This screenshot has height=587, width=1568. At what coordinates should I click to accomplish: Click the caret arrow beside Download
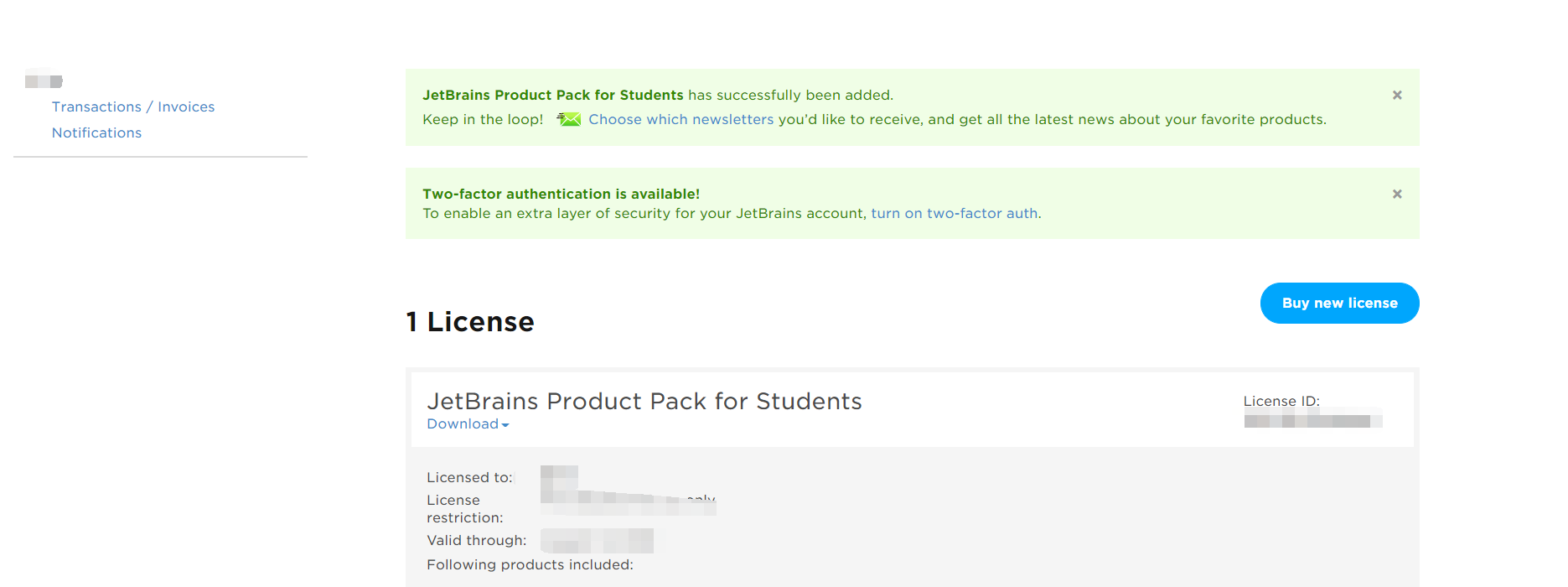coord(505,425)
